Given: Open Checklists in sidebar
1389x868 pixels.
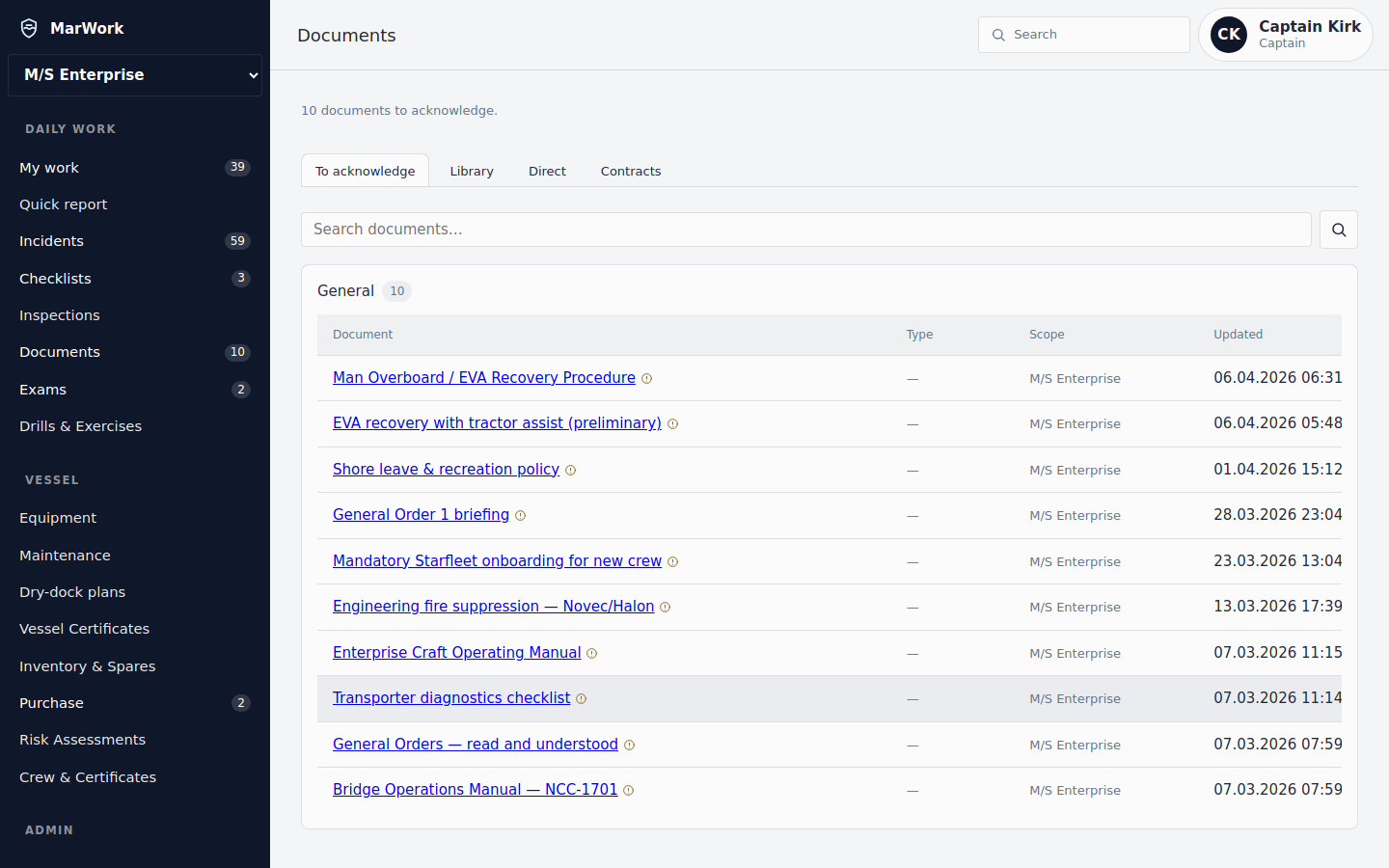Looking at the screenshot, I should click(135, 279).
